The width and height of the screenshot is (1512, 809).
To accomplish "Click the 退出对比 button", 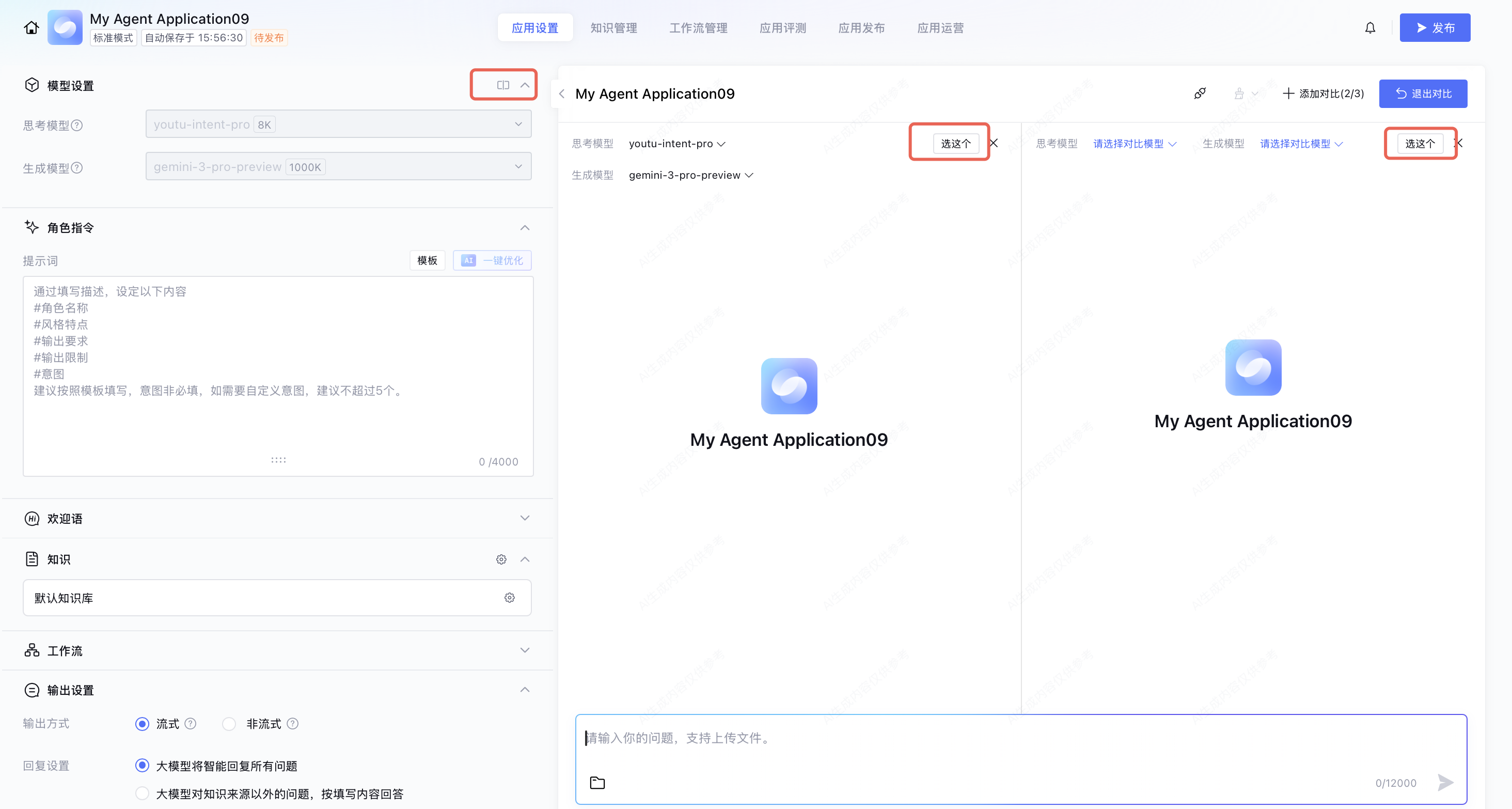I will [x=1423, y=94].
